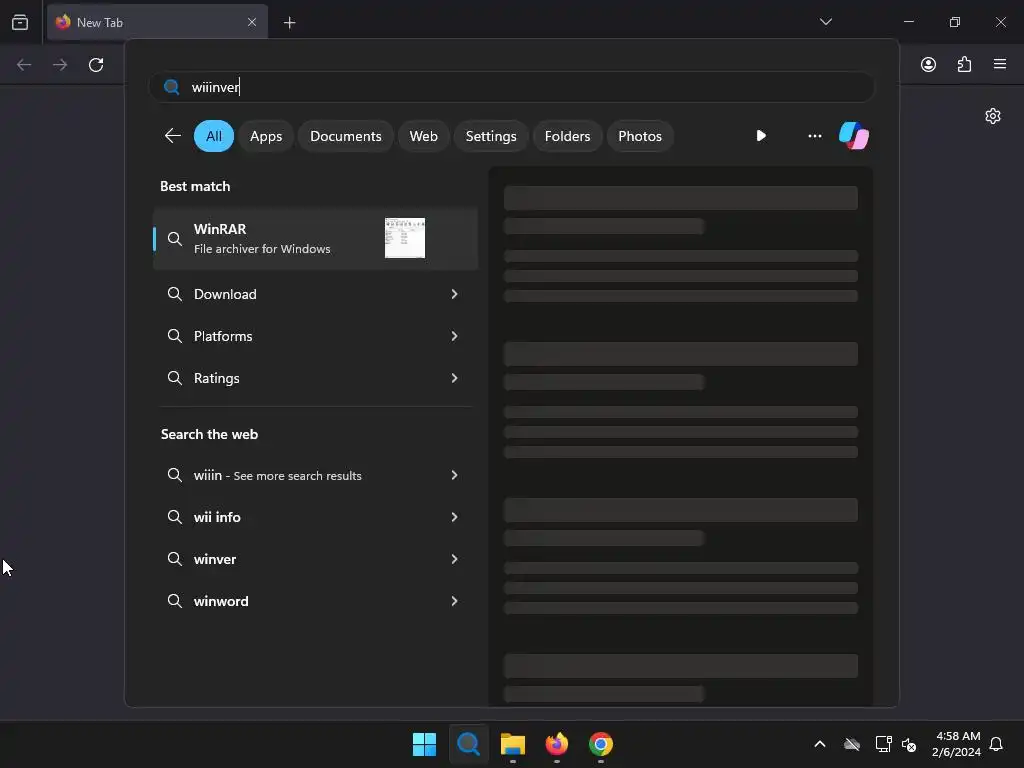1024x768 pixels.
Task: Click into the search box with 'wiiinver'
Action: [x=511, y=87]
